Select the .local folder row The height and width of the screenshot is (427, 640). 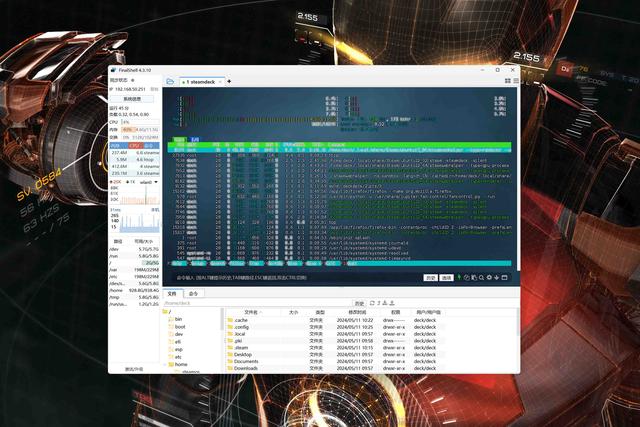click(335, 334)
